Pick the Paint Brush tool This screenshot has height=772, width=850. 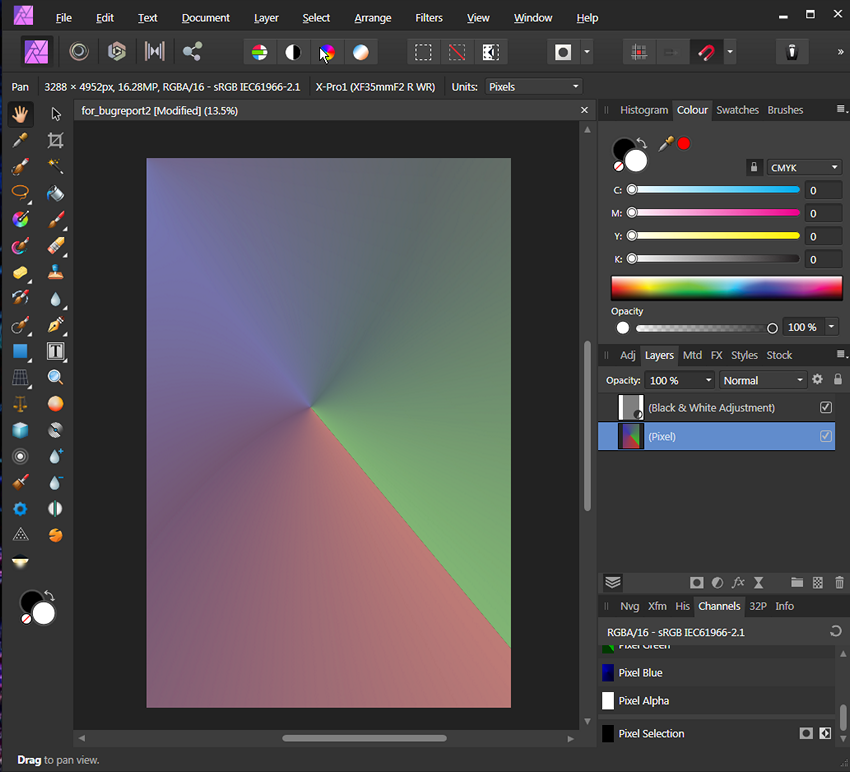[54, 220]
